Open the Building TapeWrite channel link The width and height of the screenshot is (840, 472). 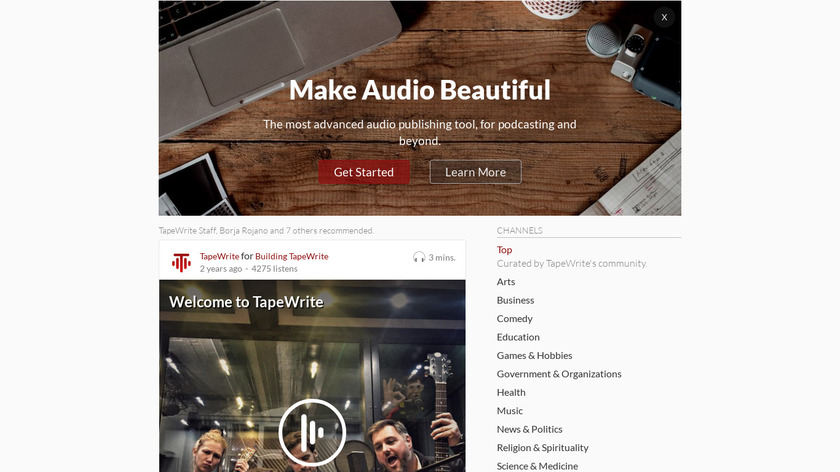coord(291,256)
